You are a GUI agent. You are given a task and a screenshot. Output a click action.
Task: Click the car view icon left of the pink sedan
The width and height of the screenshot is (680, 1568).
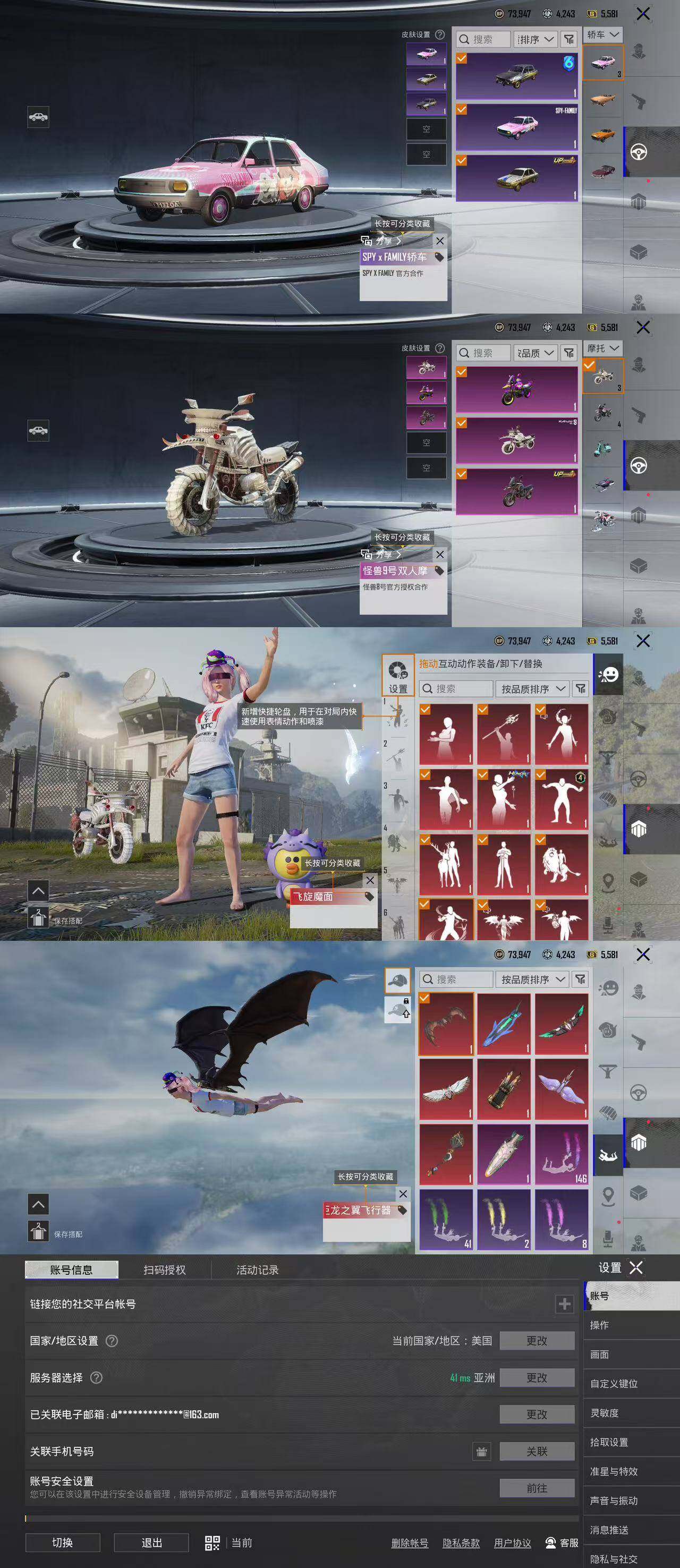point(38,117)
